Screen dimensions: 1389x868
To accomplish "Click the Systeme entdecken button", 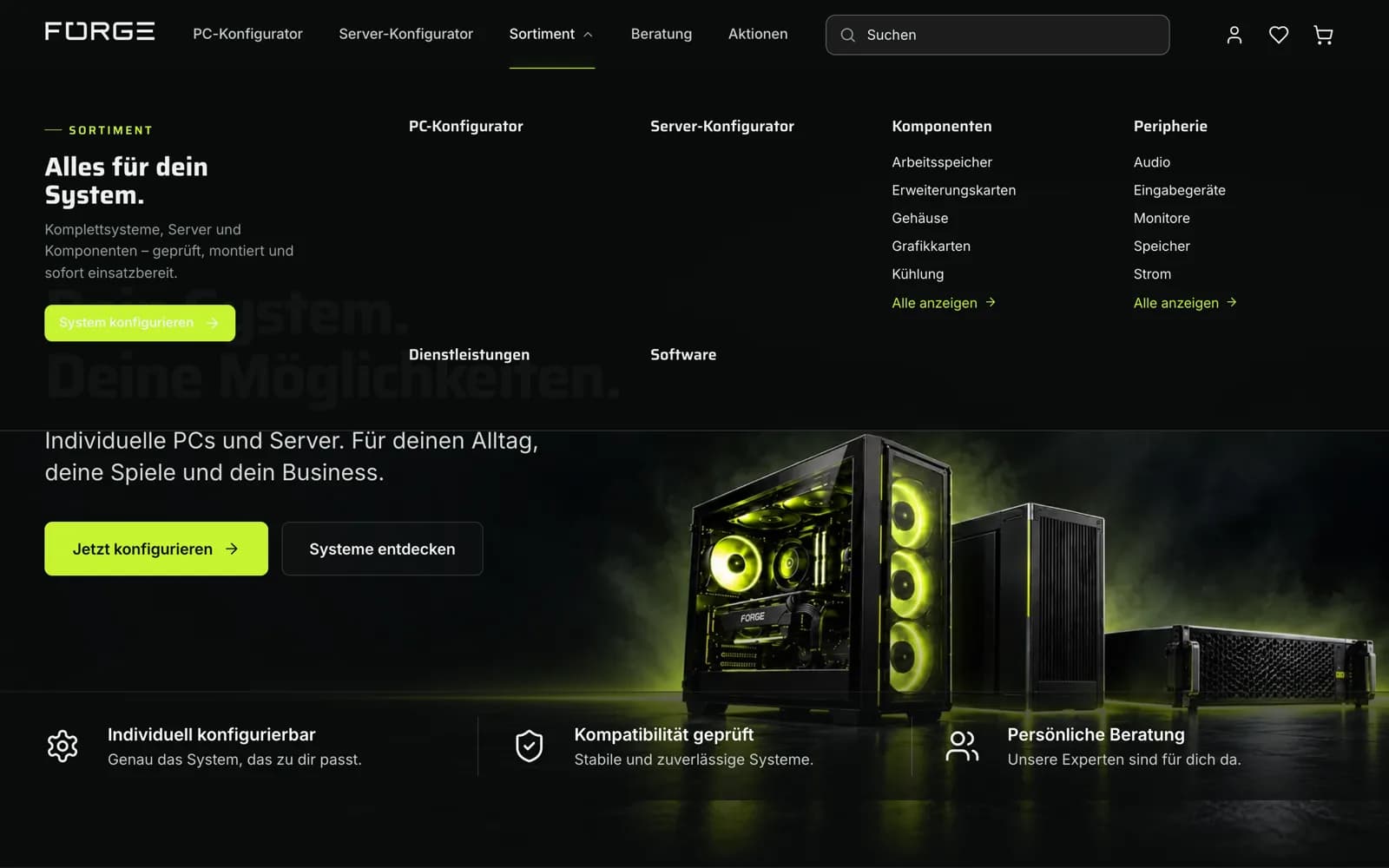I will (x=382, y=549).
